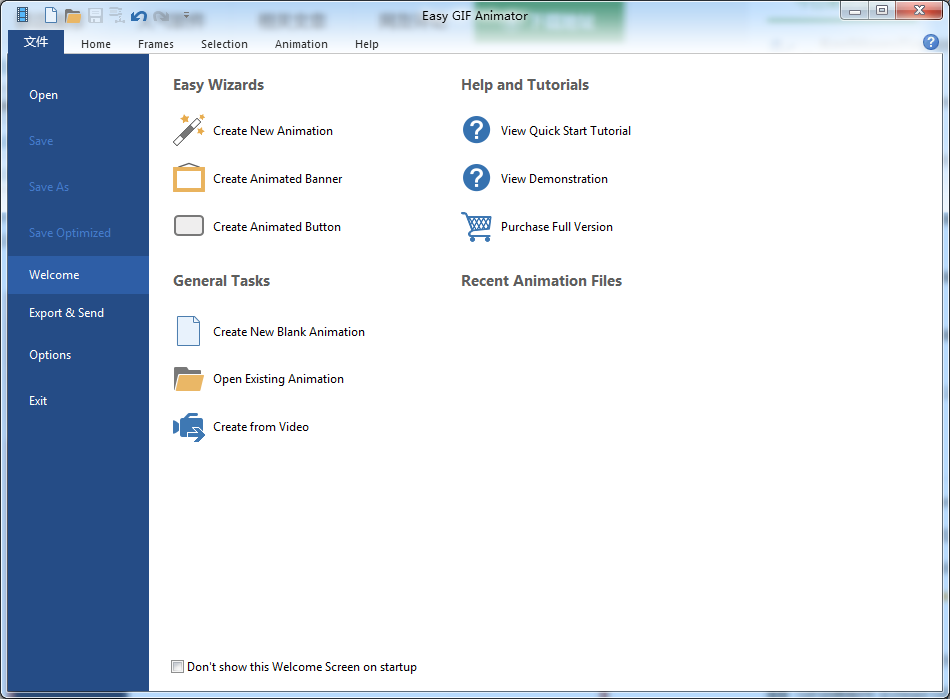The width and height of the screenshot is (950, 699).
Task: Select Save Optimized in the sidebar
Action: (x=78, y=233)
